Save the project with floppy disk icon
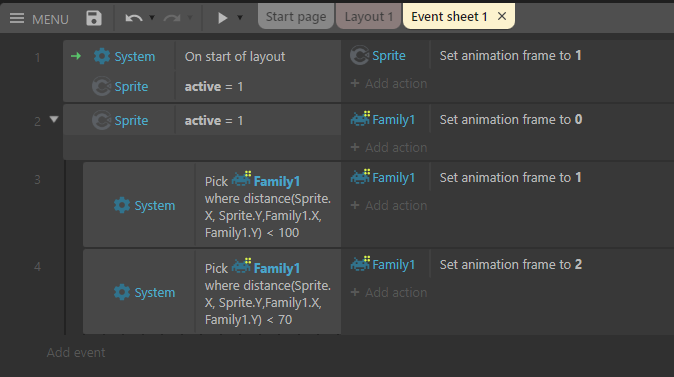The image size is (674, 377). tap(94, 18)
